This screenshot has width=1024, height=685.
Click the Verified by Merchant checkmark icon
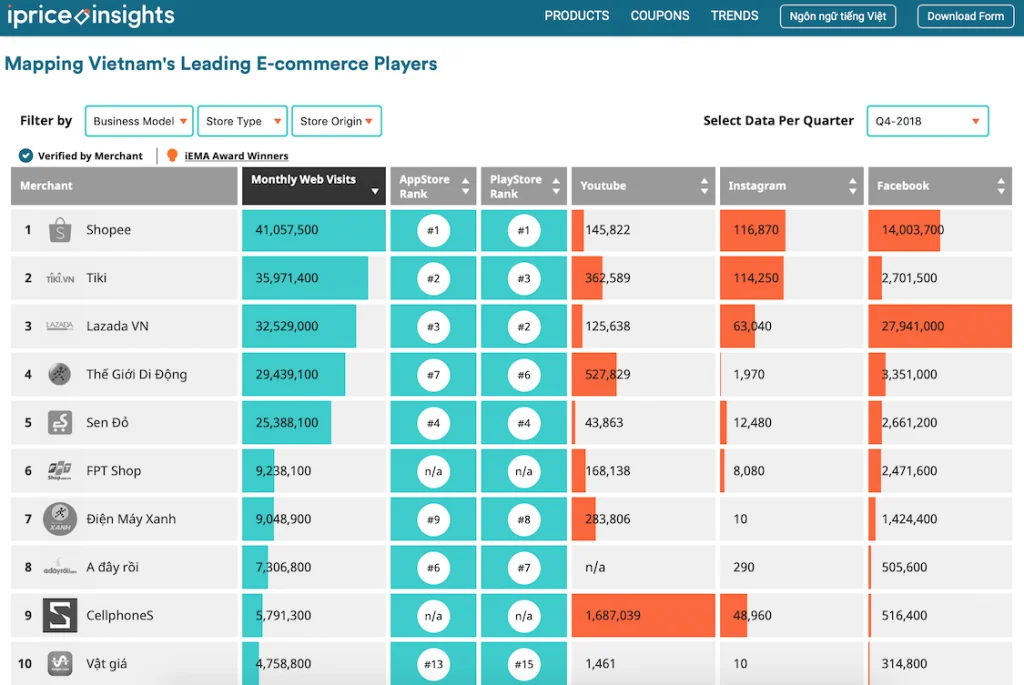tap(25, 155)
